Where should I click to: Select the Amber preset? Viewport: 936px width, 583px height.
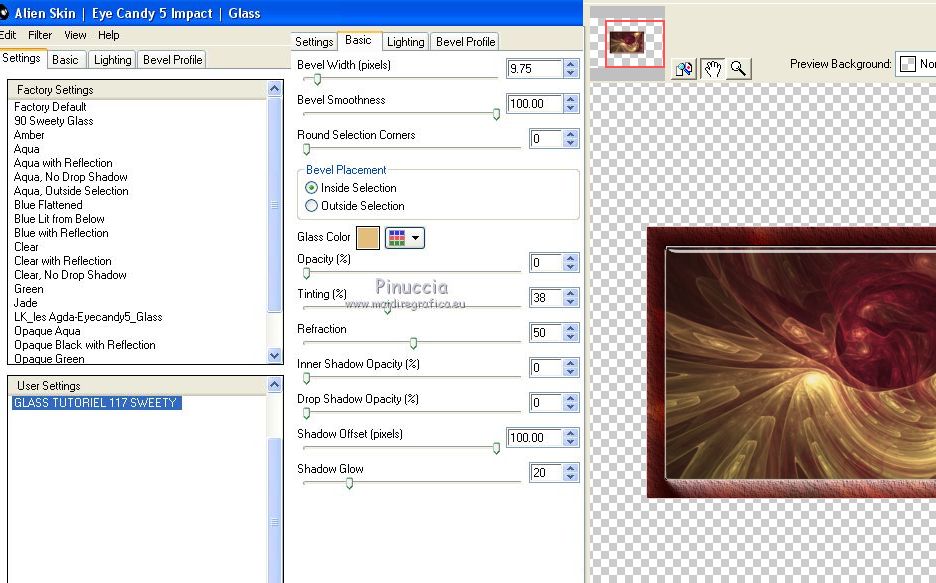(29, 135)
